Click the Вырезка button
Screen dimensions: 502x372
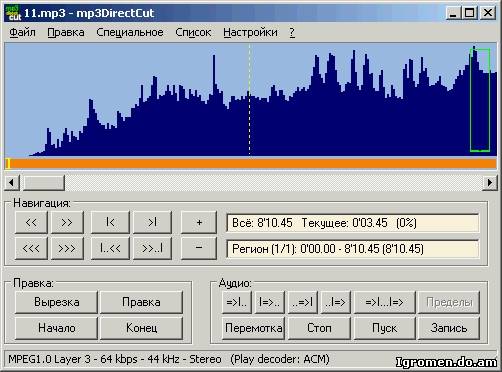click(57, 302)
